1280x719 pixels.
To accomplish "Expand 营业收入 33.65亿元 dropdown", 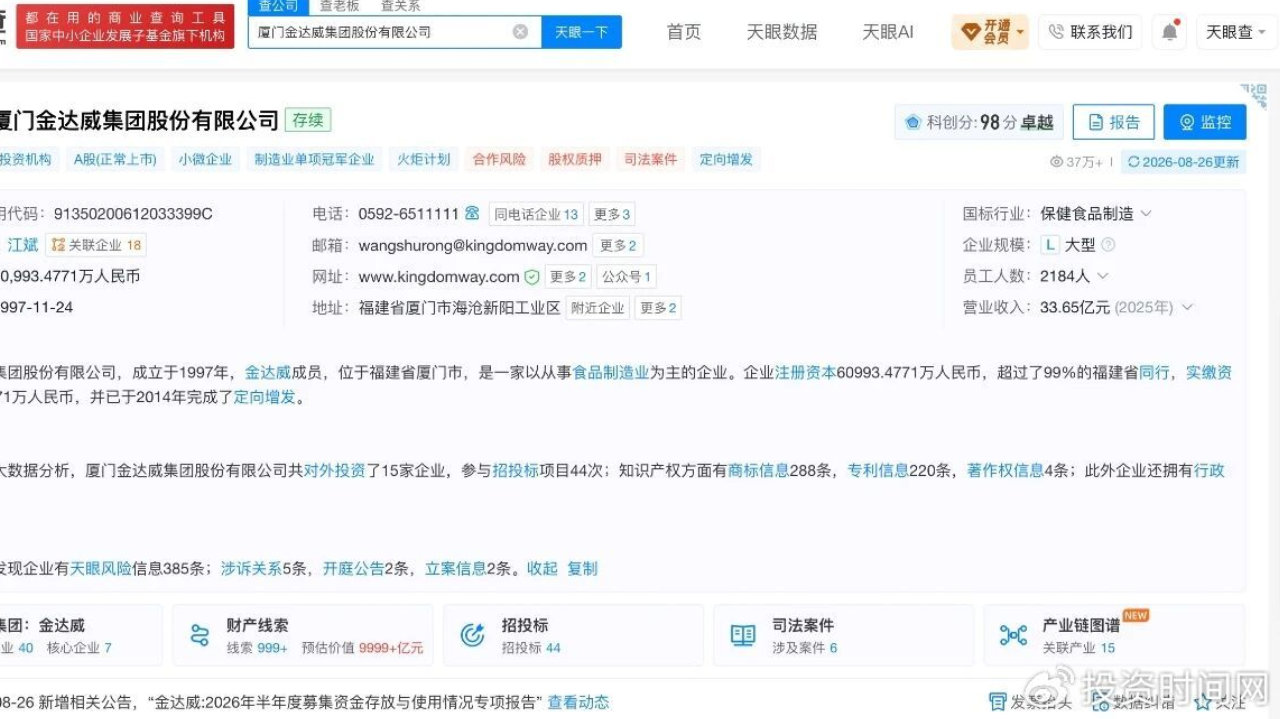I will point(1188,307).
